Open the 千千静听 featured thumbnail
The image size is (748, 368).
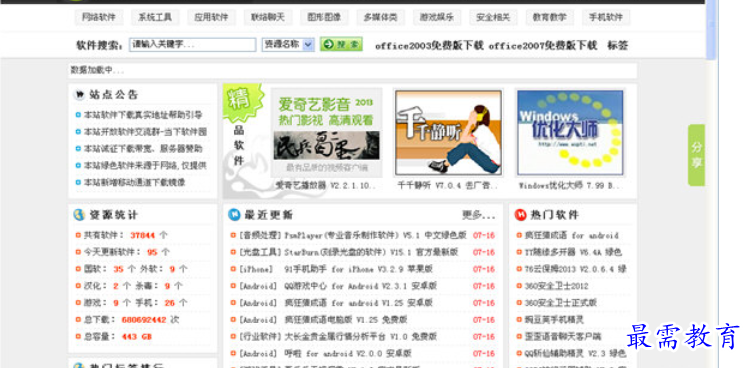(x=448, y=133)
